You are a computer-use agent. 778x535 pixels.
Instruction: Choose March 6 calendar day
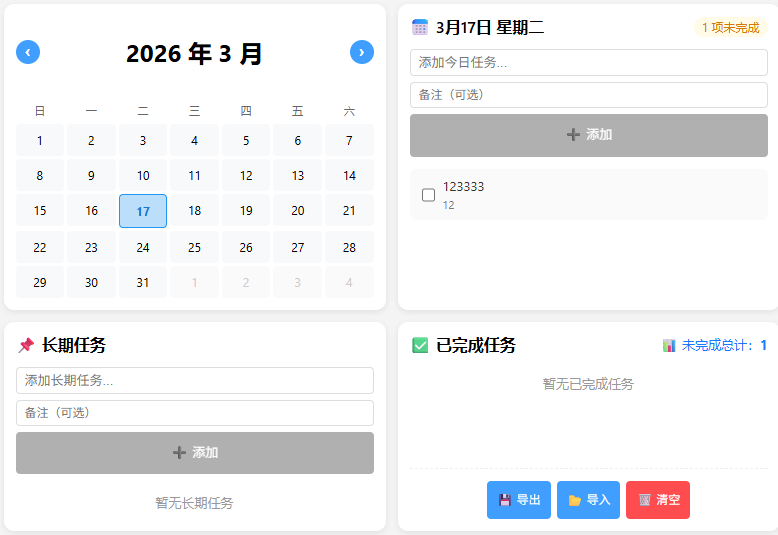(298, 140)
